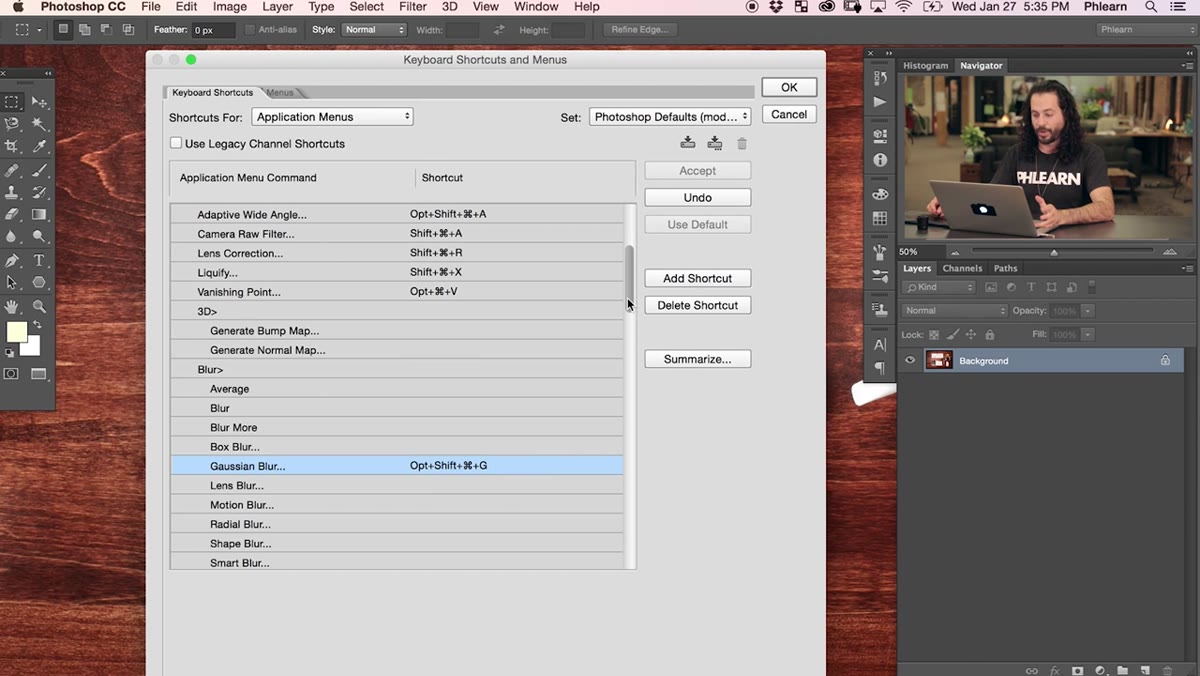Toggle the Anti-alias checkbox
The height and width of the screenshot is (676, 1200).
coord(249,30)
